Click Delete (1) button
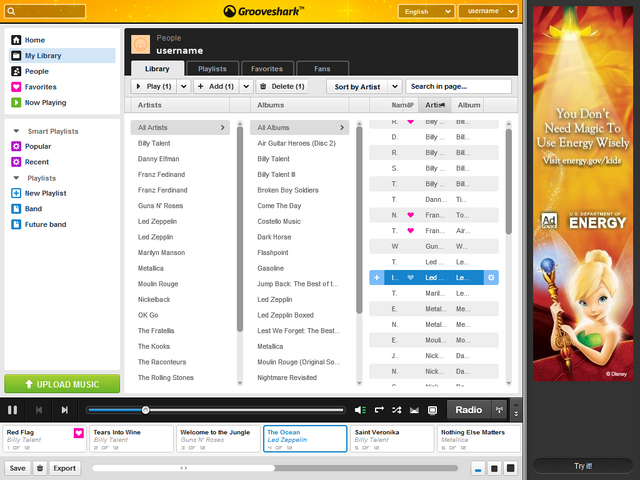640x480 pixels. [x=282, y=87]
